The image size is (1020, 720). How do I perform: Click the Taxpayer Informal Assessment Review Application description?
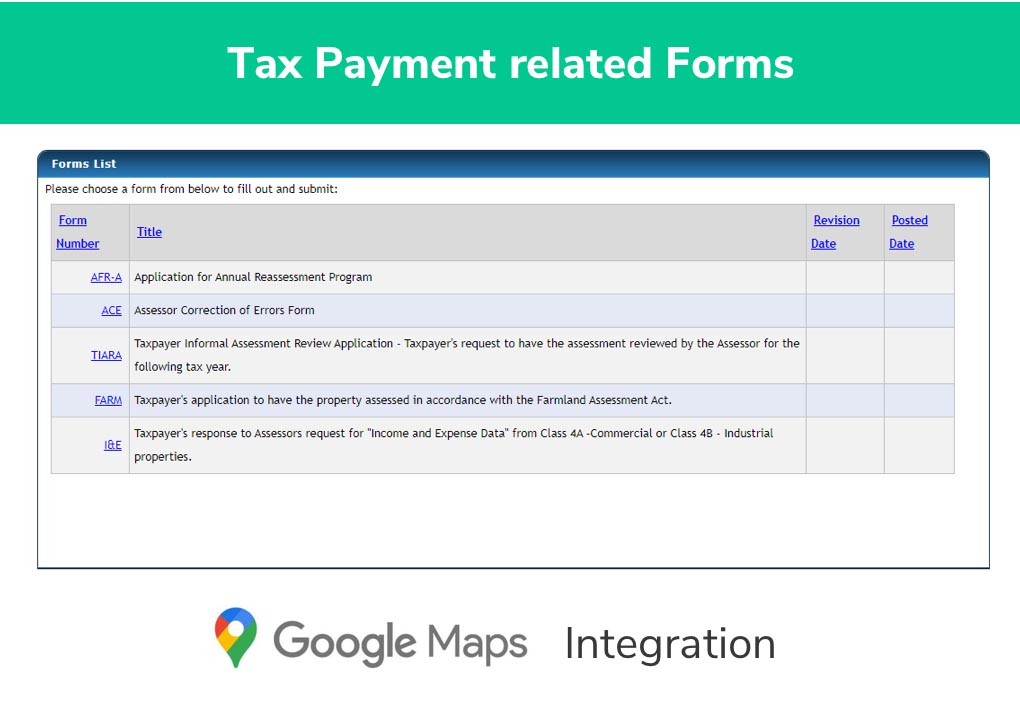pyautogui.click(x=466, y=355)
